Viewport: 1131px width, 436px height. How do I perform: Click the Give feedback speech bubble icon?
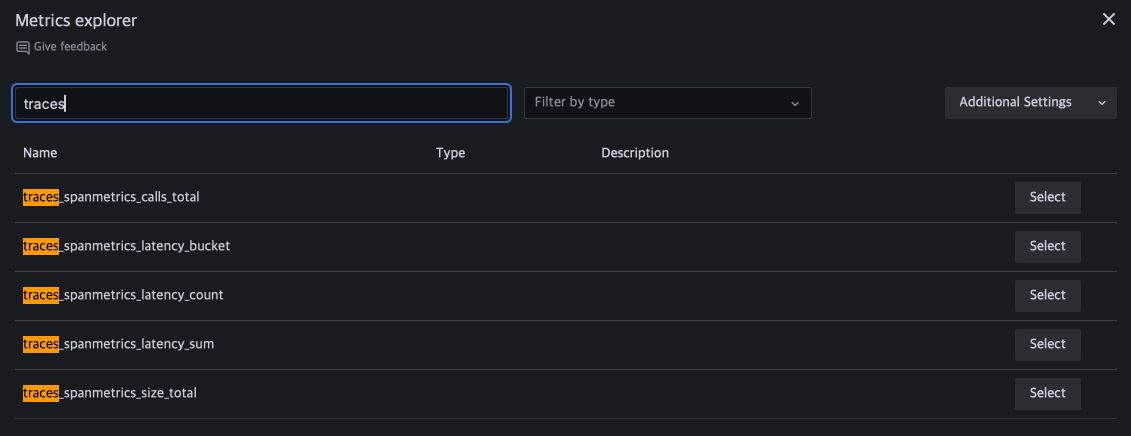click(x=22, y=47)
